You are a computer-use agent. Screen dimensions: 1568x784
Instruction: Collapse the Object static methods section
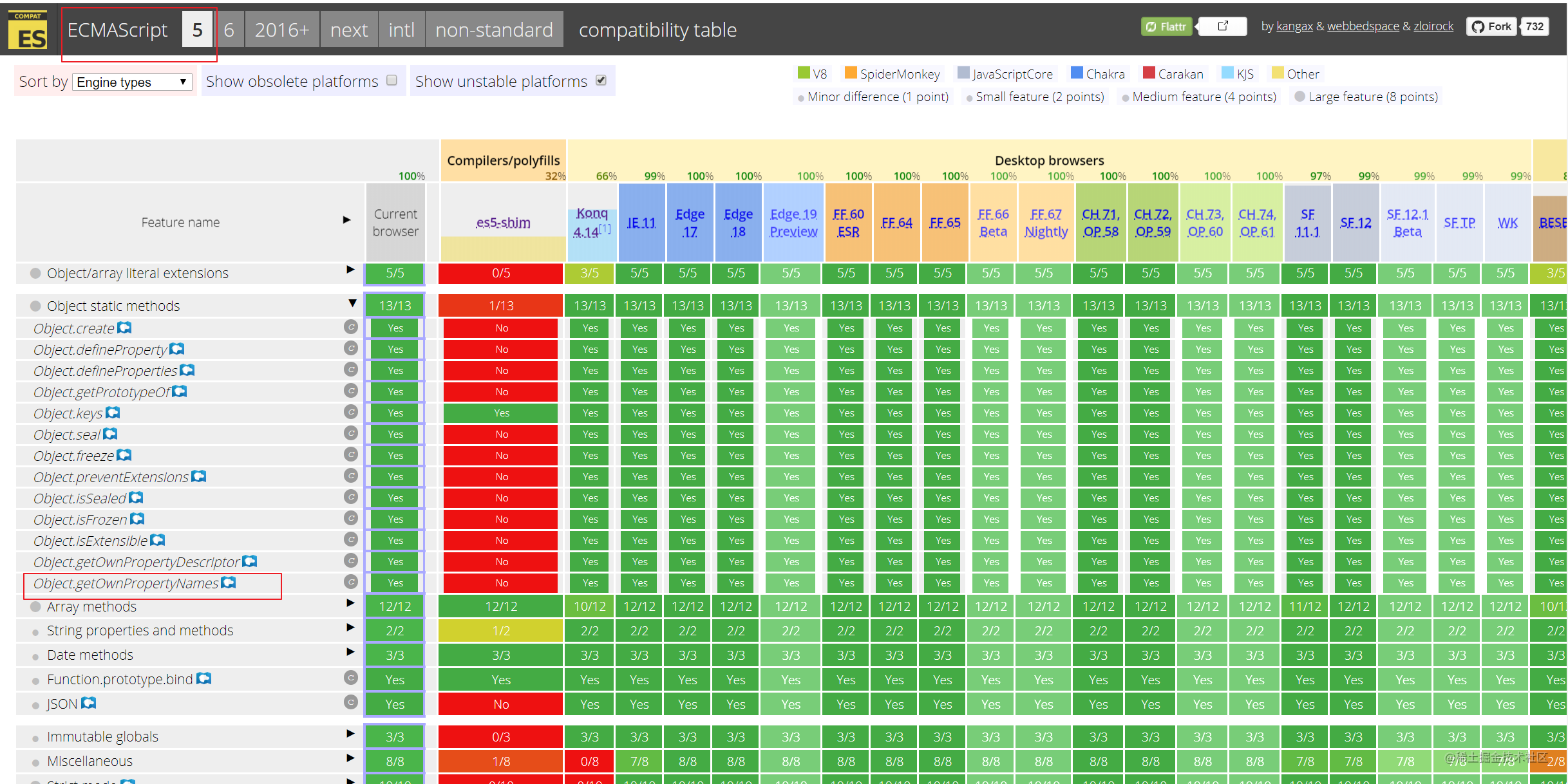pos(352,303)
